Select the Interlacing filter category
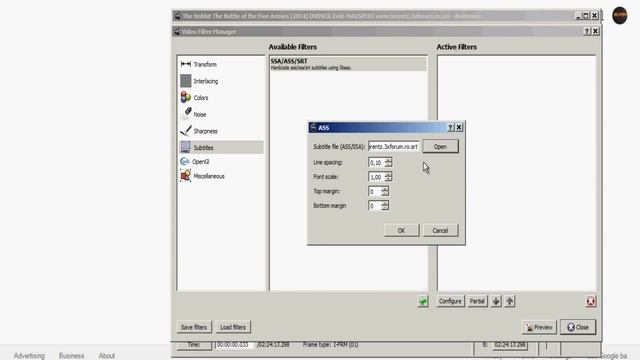Image resolution: width=640 pixels, height=360 pixels. click(221, 81)
